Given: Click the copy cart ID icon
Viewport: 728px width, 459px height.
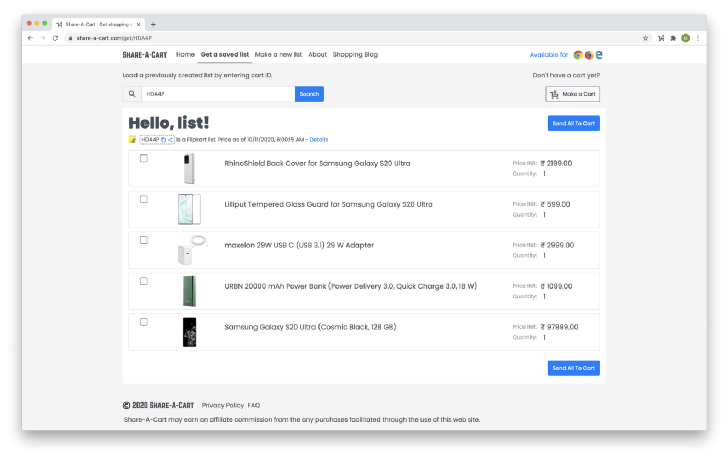Looking at the screenshot, I should (x=164, y=139).
